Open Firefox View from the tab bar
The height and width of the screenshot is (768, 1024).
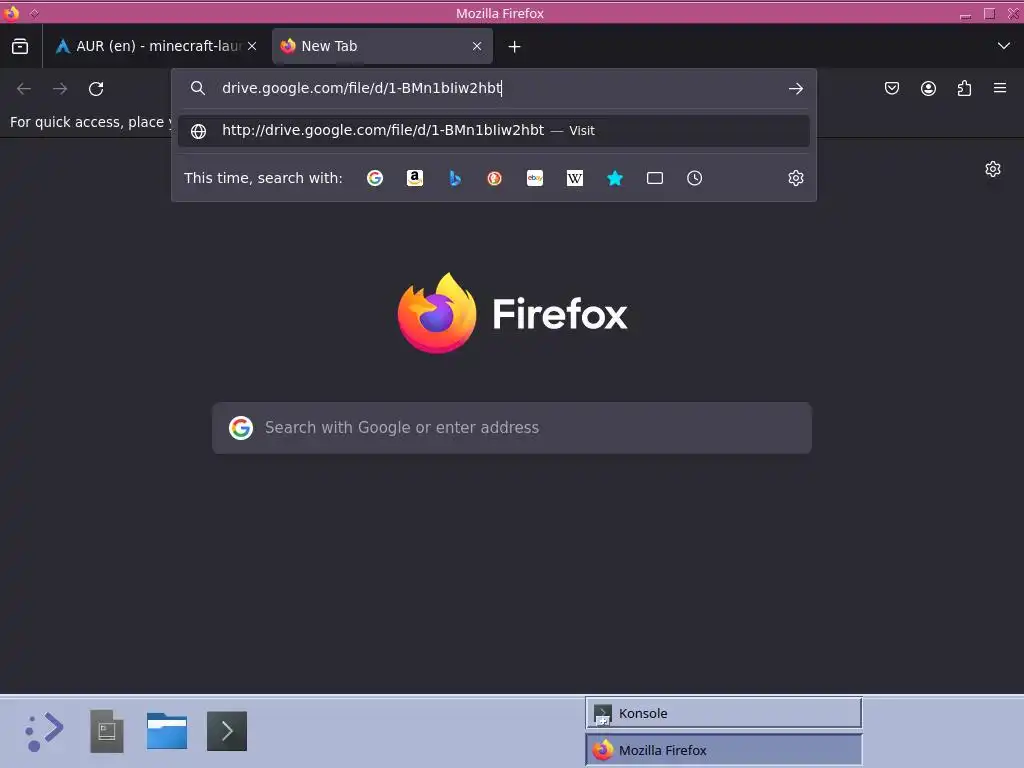click(20, 46)
